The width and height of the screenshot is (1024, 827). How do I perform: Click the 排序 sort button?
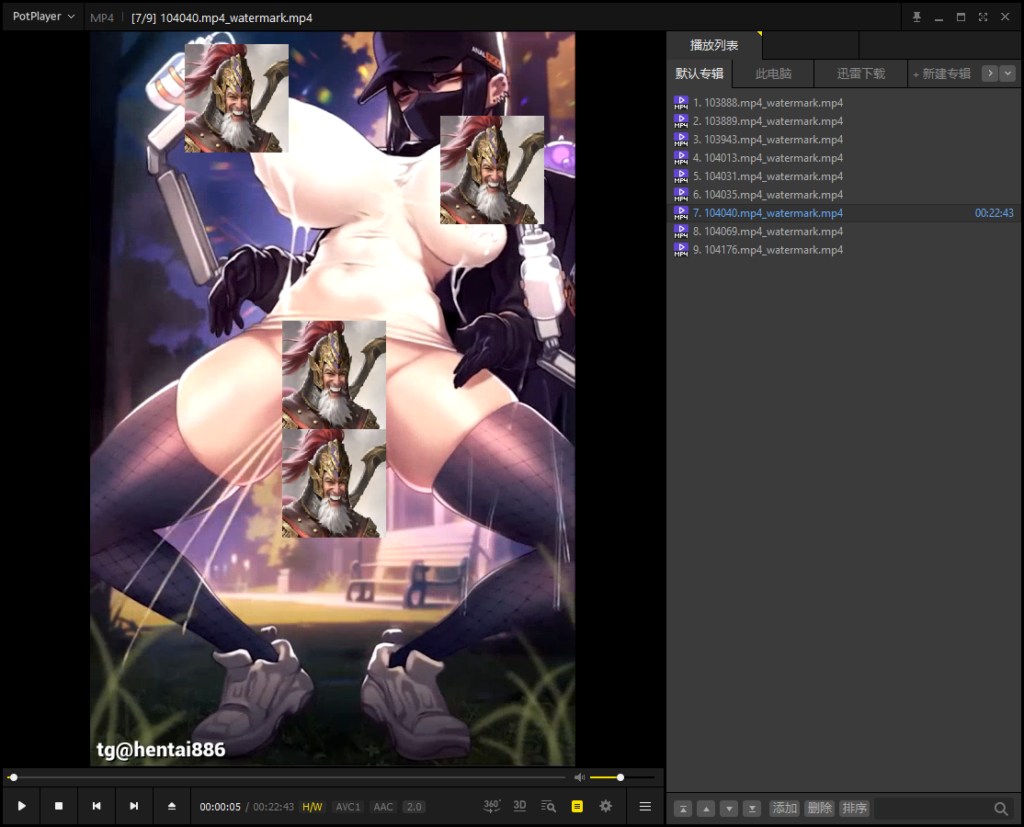point(854,808)
